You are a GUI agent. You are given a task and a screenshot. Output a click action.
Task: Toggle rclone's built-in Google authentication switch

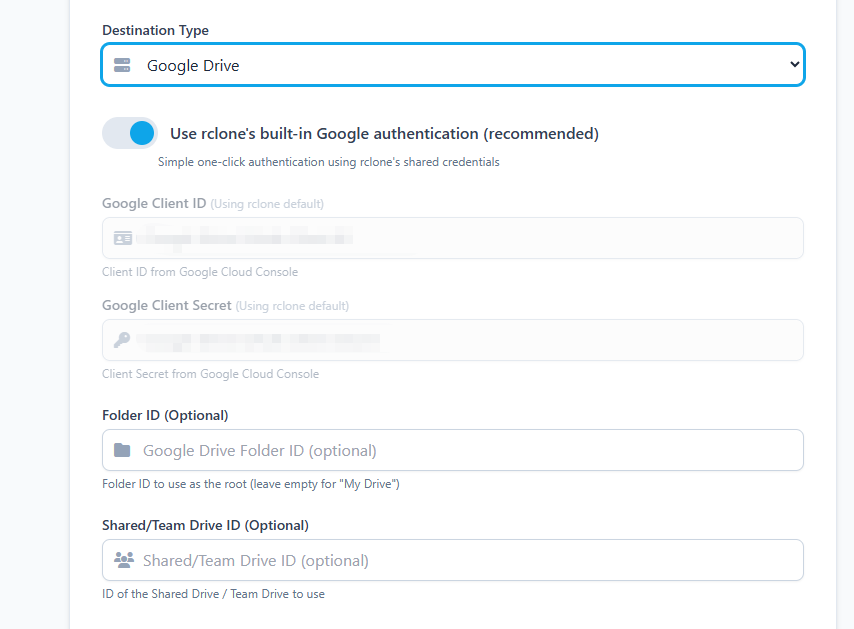[130, 133]
